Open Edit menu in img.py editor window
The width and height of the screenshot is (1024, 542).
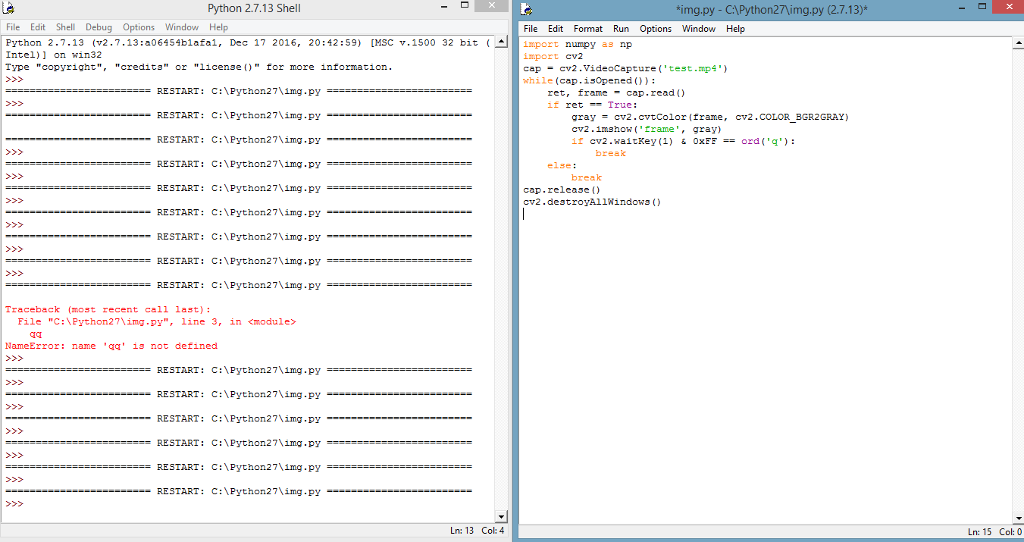(x=556, y=29)
